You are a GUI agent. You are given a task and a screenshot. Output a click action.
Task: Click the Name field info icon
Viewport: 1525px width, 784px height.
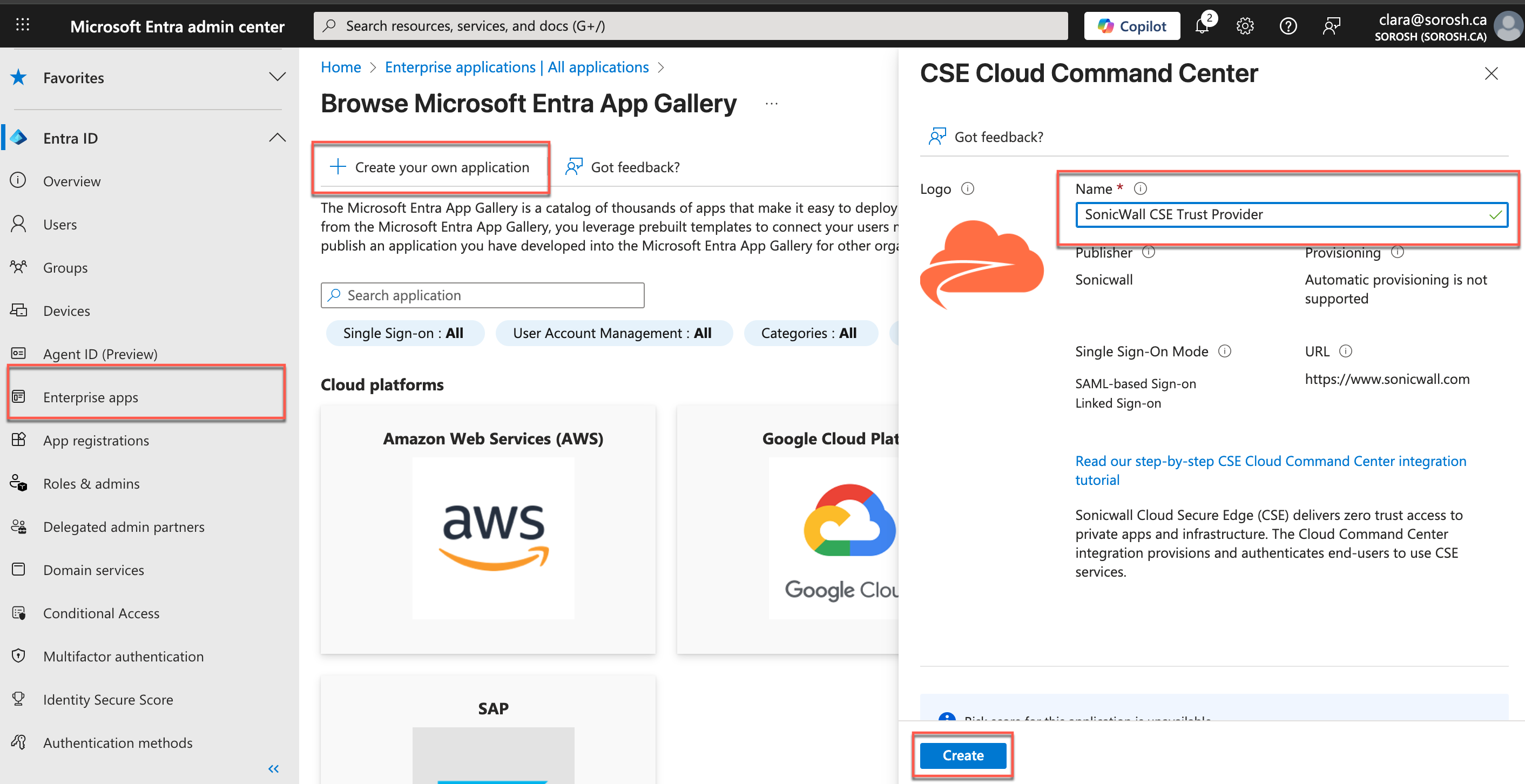(1140, 188)
